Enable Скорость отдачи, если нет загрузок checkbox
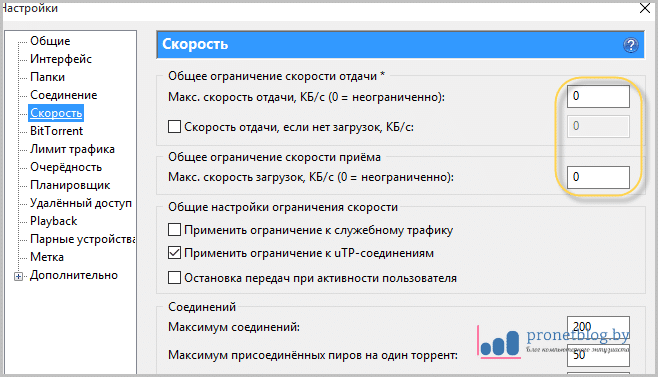The height and width of the screenshot is (377, 658). tap(174, 126)
